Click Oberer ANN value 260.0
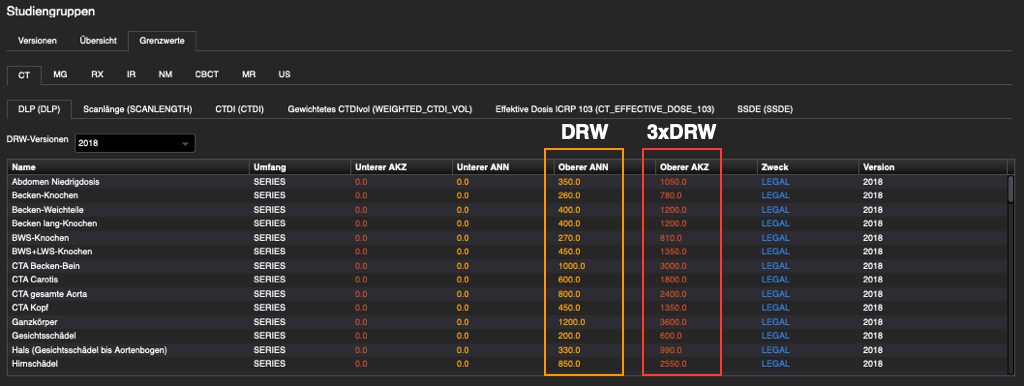This screenshot has width=1024, height=386. click(x=568, y=195)
